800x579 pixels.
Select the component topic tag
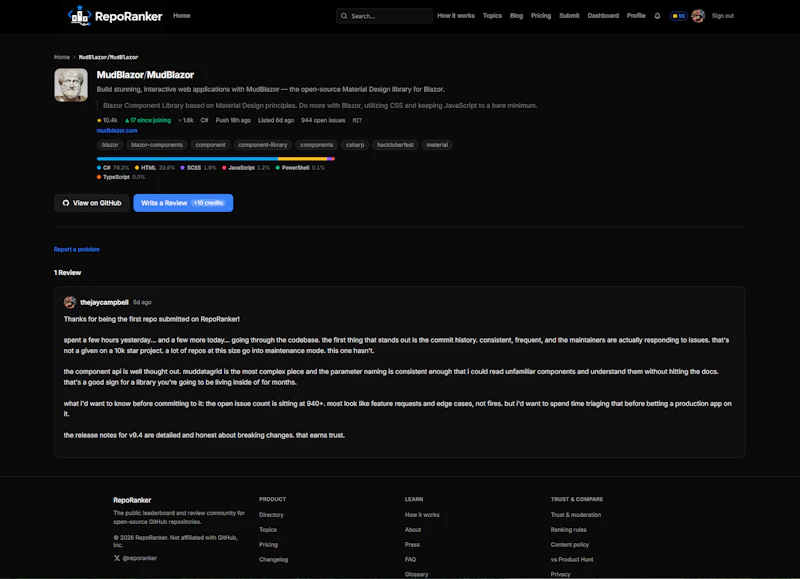(210, 145)
